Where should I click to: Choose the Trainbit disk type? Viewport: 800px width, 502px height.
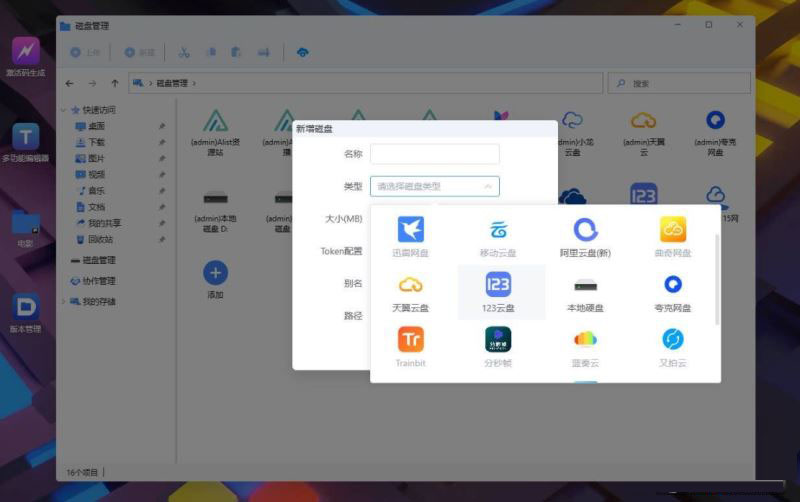(x=410, y=347)
